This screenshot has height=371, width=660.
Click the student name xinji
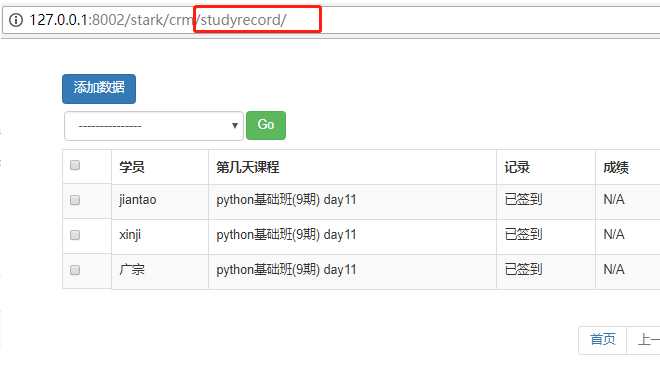coord(130,235)
